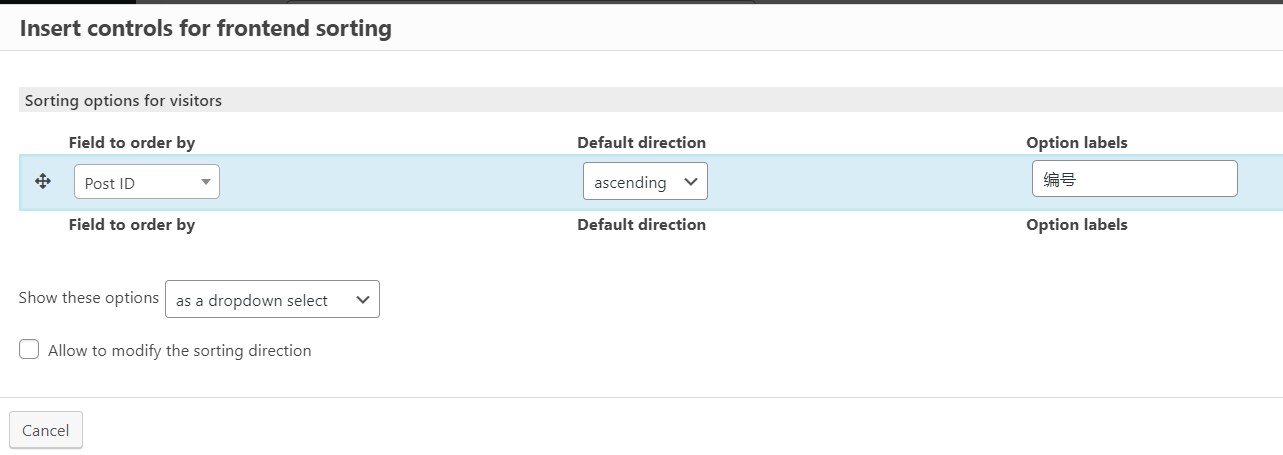This screenshot has width=1283, height=455.
Task: Click the upper 'Field to order by' column header
Action: (x=132, y=142)
